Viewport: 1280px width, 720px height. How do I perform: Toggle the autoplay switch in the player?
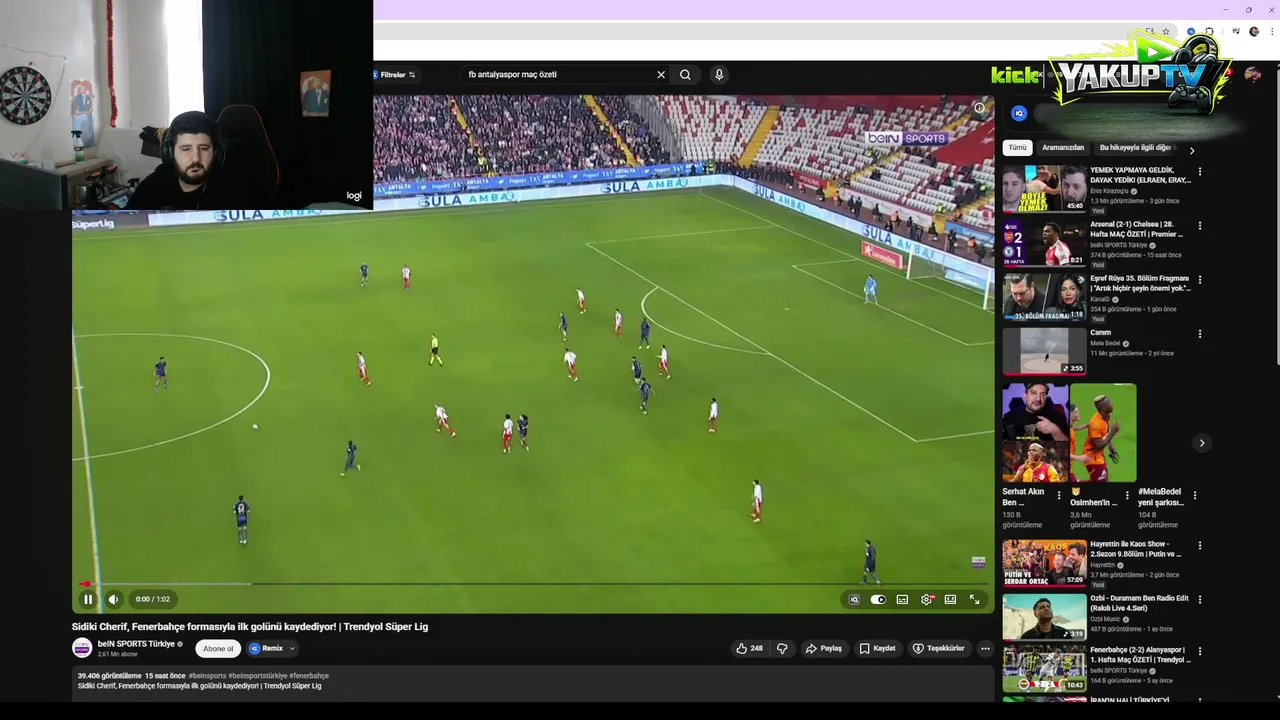878,599
